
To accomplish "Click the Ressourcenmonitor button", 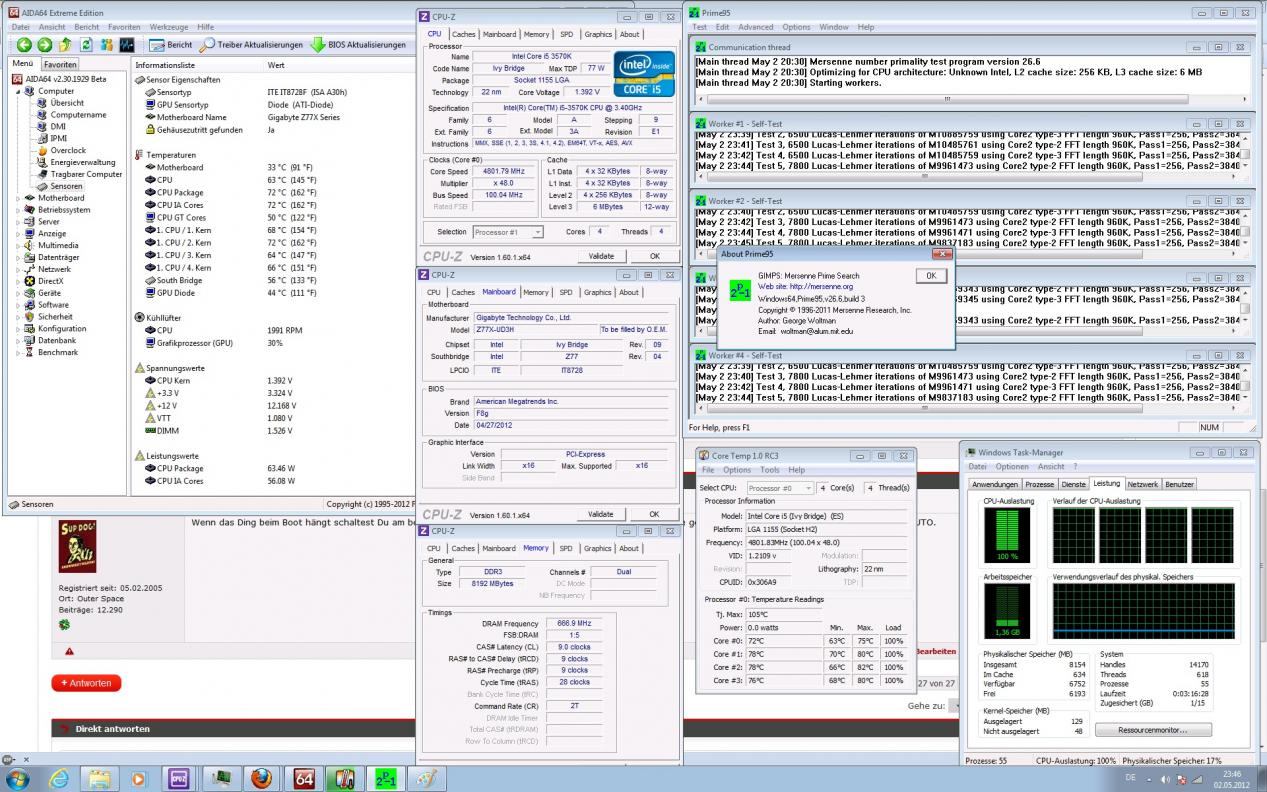I will (1153, 730).
